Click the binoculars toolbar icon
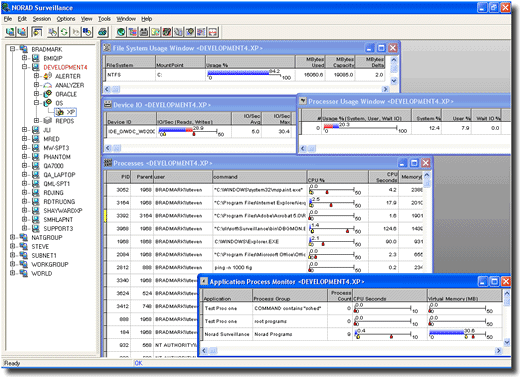The width and height of the screenshot is (521, 377). click(x=103, y=32)
